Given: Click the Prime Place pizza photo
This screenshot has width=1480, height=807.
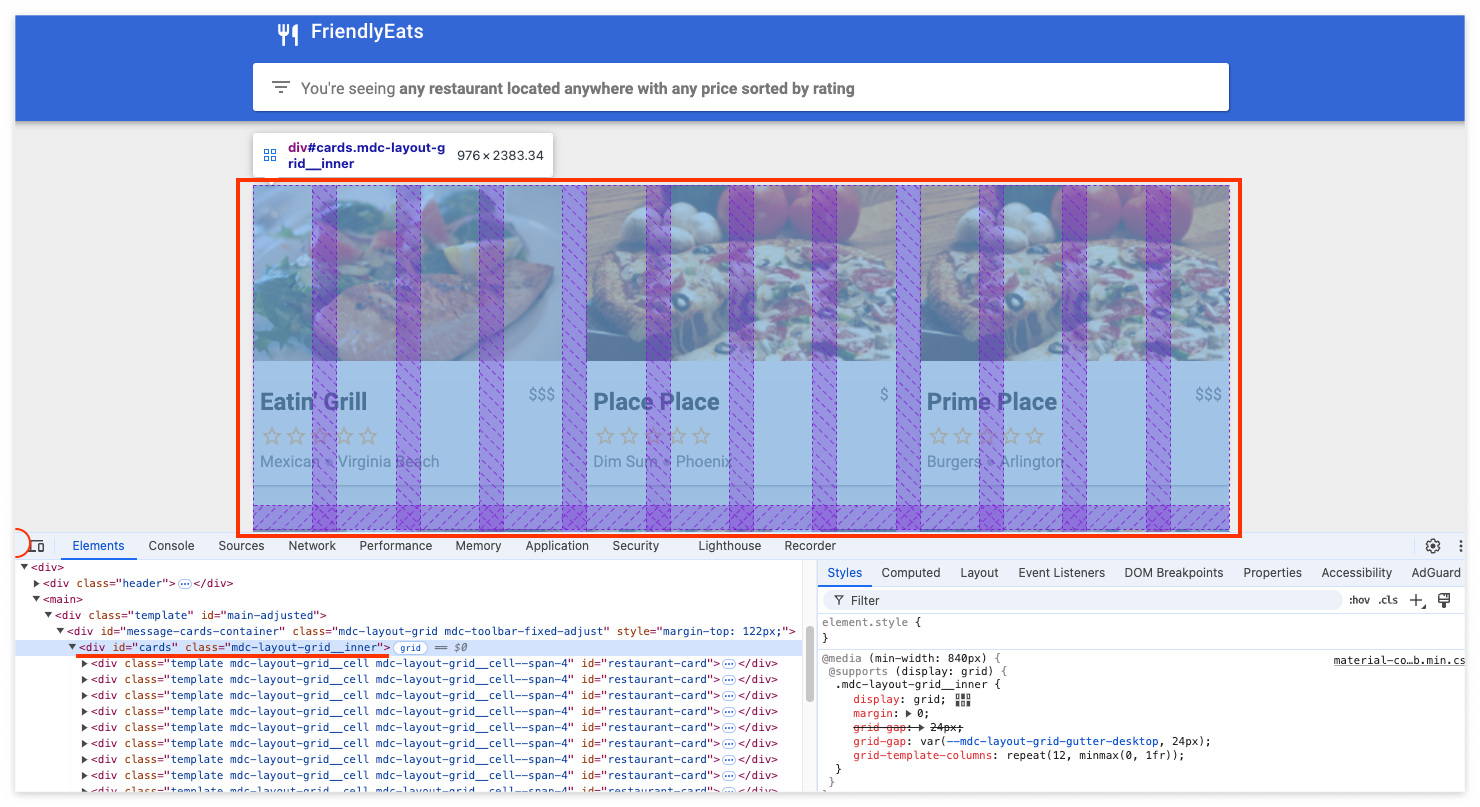Looking at the screenshot, I should pos(1075,273).
